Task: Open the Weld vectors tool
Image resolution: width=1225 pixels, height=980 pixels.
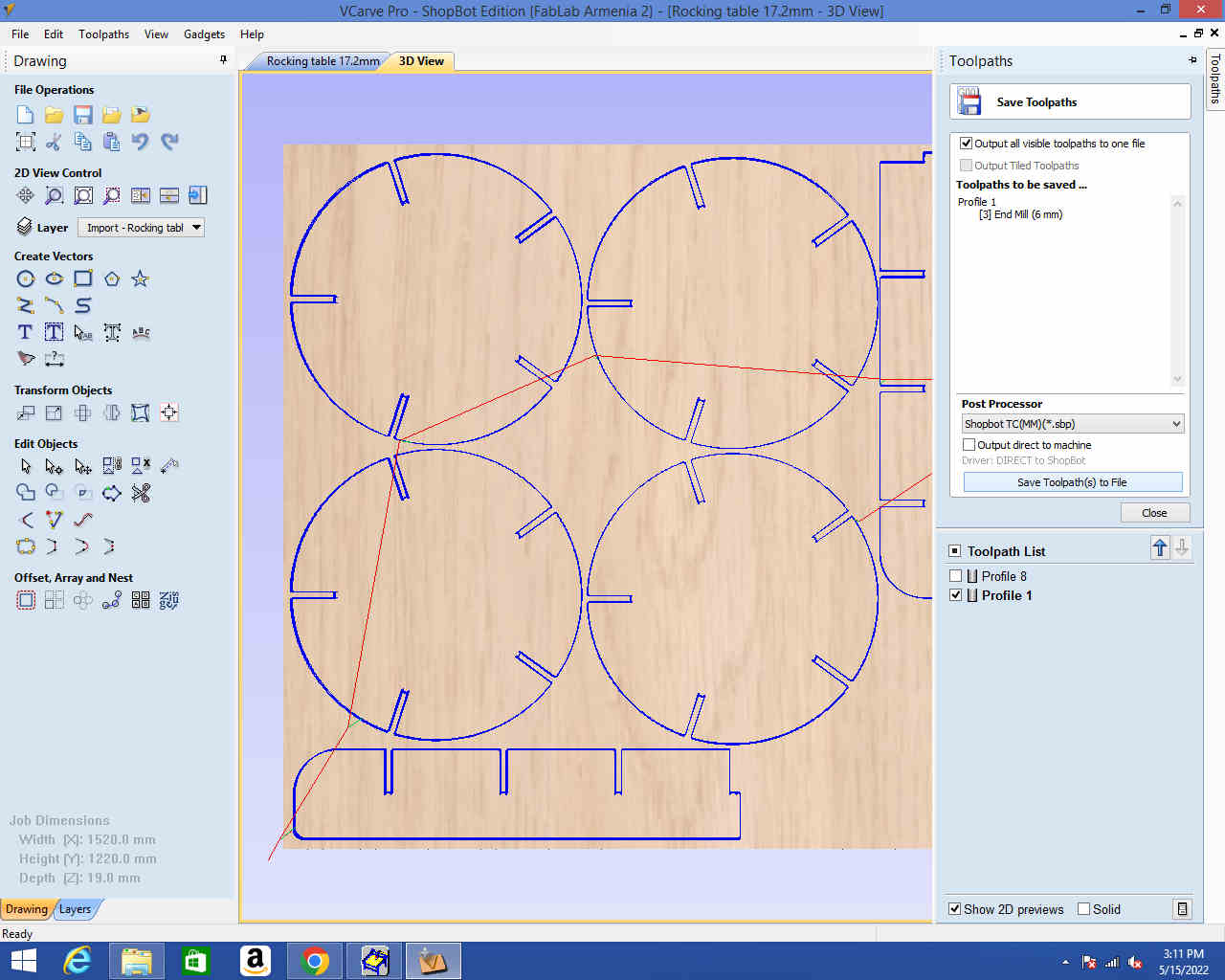Action: (26, 493)
